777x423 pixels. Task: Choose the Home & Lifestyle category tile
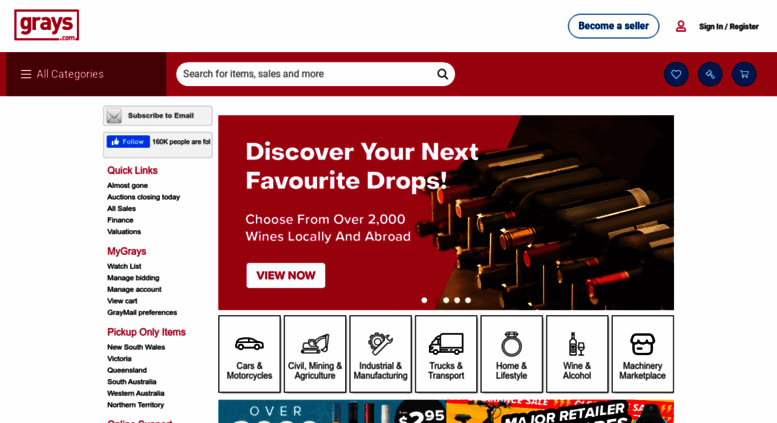click(x=511, y=354)
